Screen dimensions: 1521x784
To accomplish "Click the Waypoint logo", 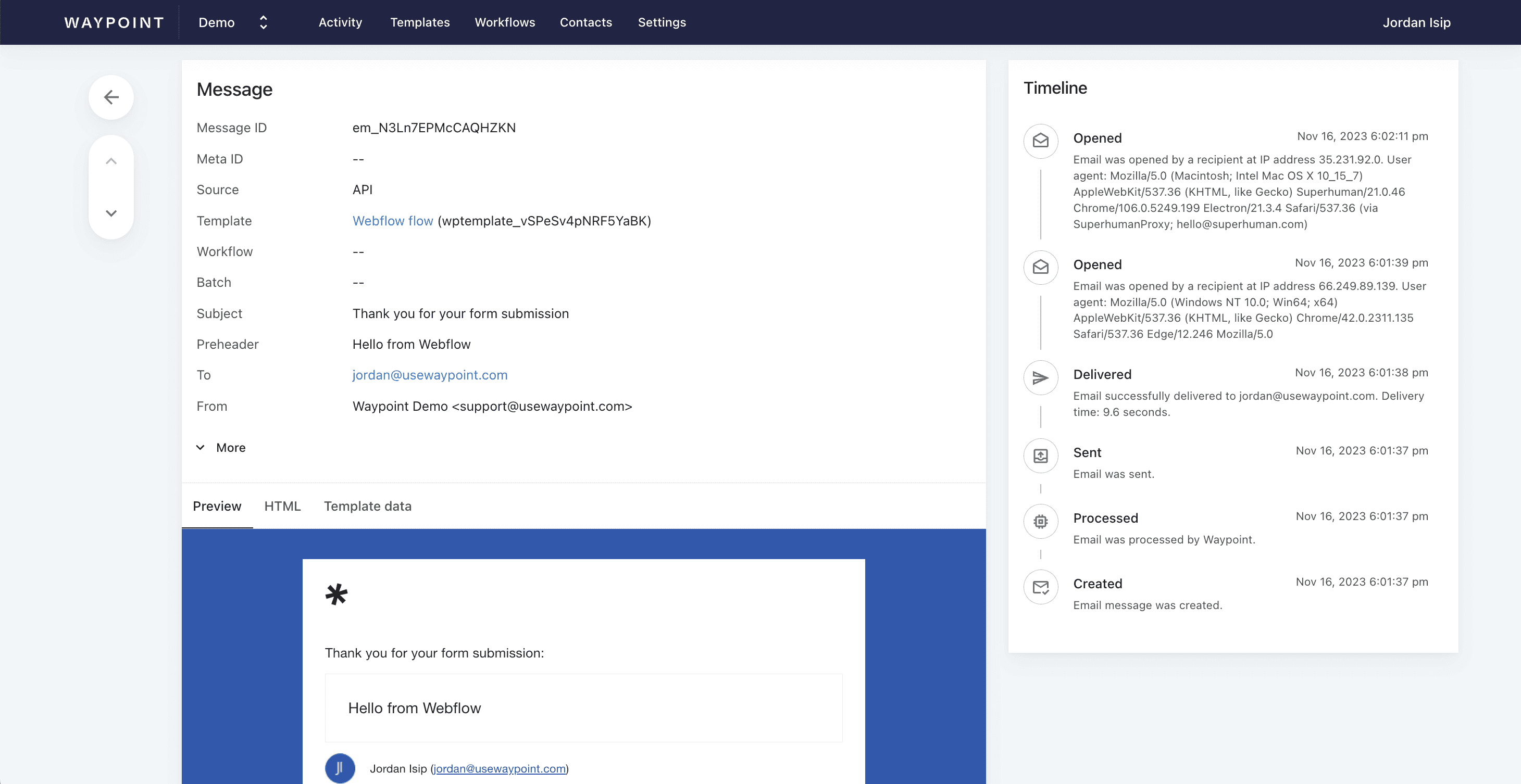I will 114,22.
